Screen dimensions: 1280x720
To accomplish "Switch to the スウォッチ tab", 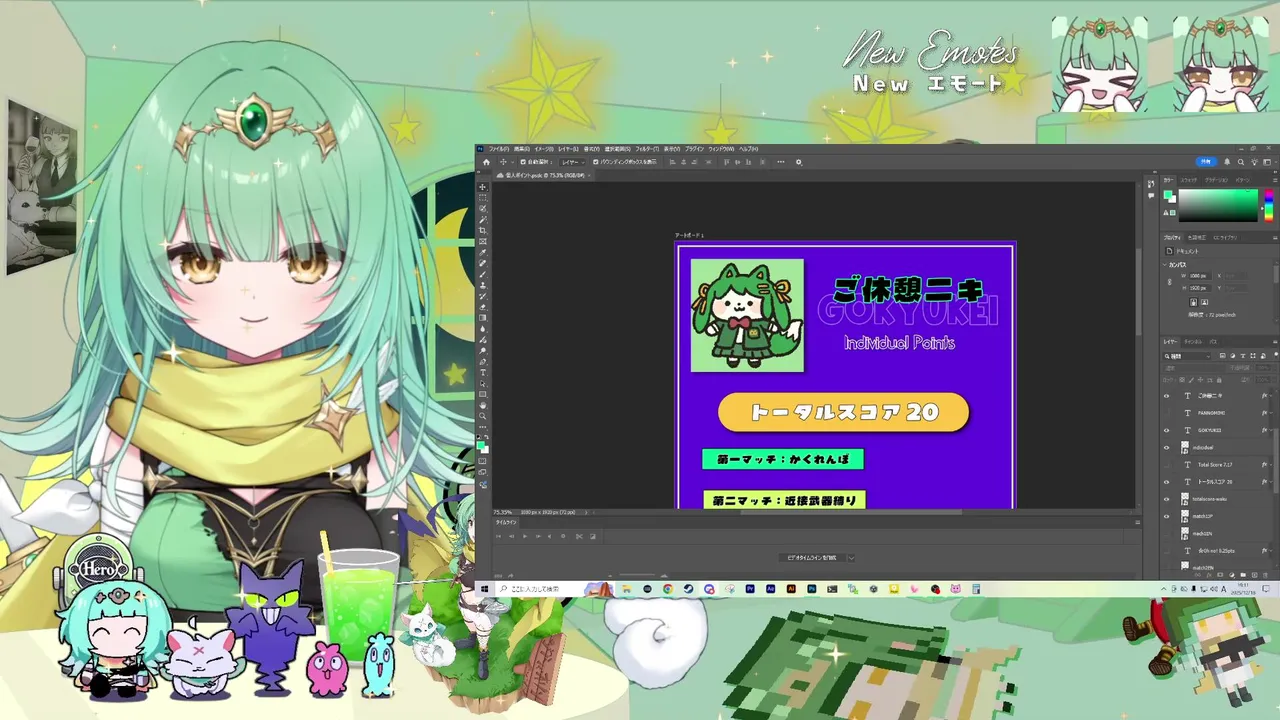I will point(1189,180).
